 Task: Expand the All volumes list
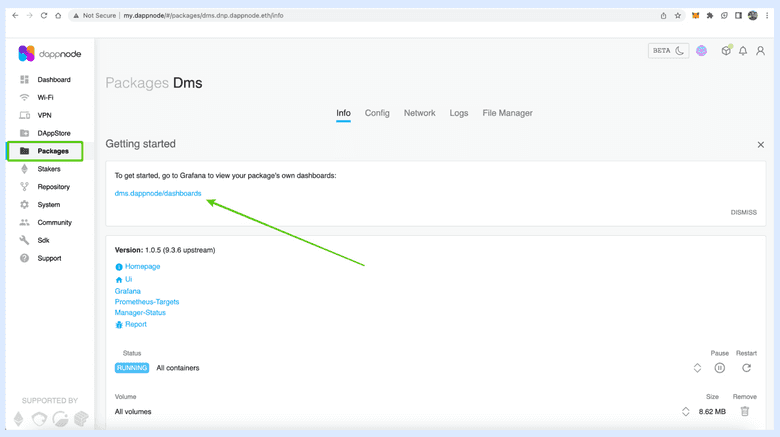[686, 411]
